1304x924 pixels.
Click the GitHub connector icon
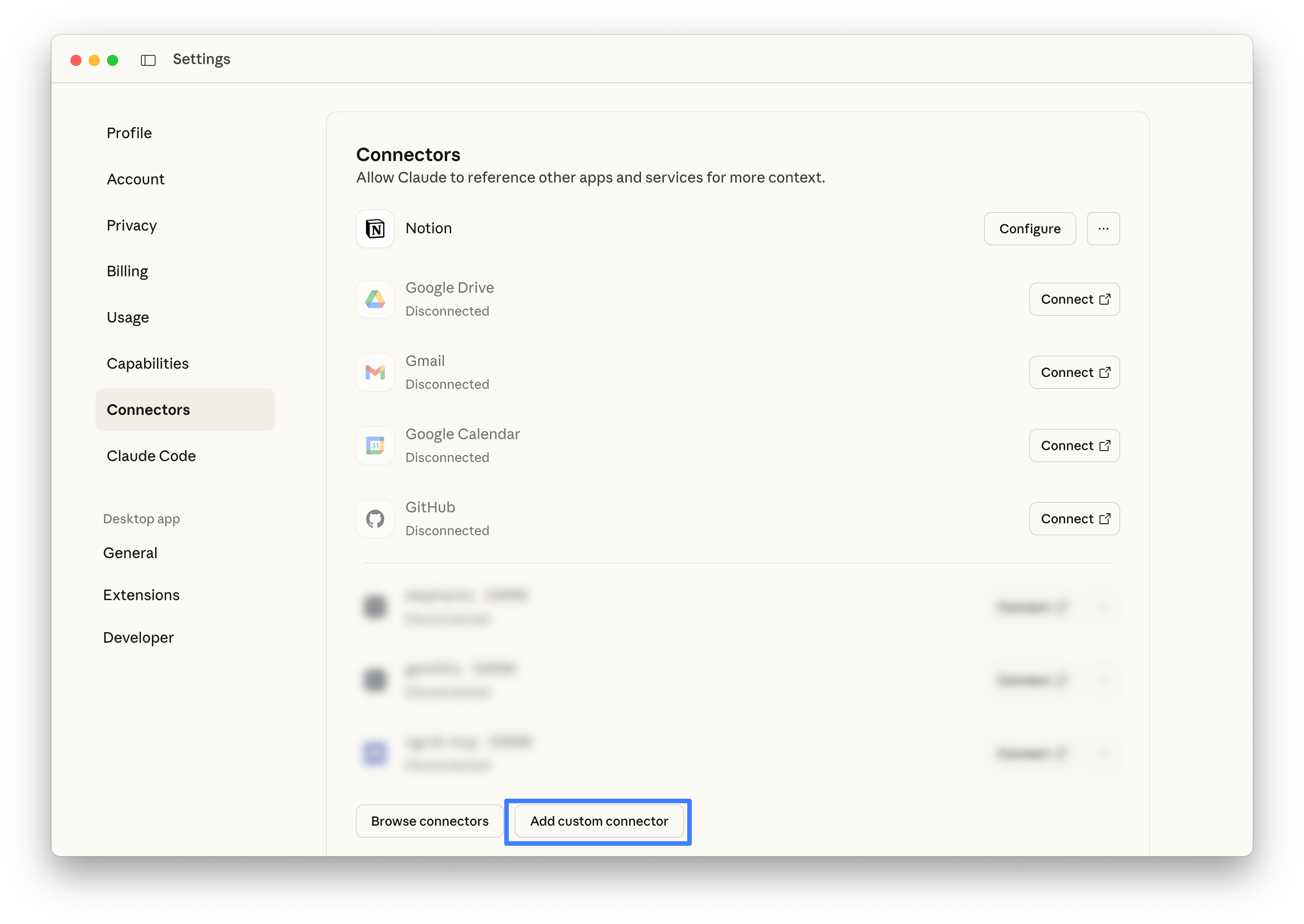(375, 518)
